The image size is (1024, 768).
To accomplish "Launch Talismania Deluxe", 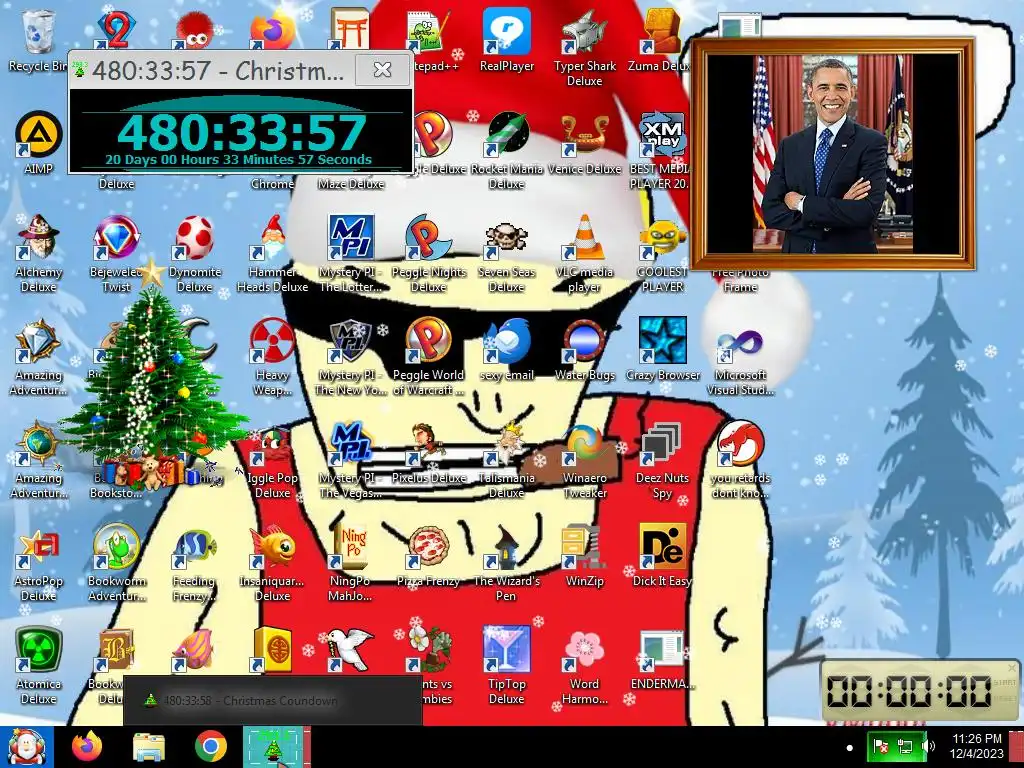I will (x=507, y=461).
